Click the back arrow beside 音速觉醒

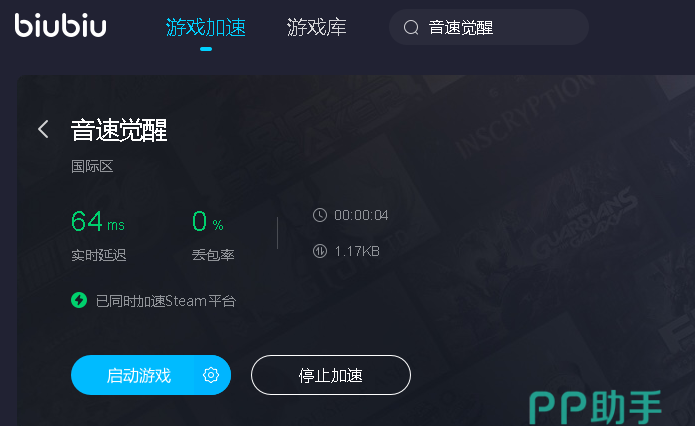click(43, 129)
